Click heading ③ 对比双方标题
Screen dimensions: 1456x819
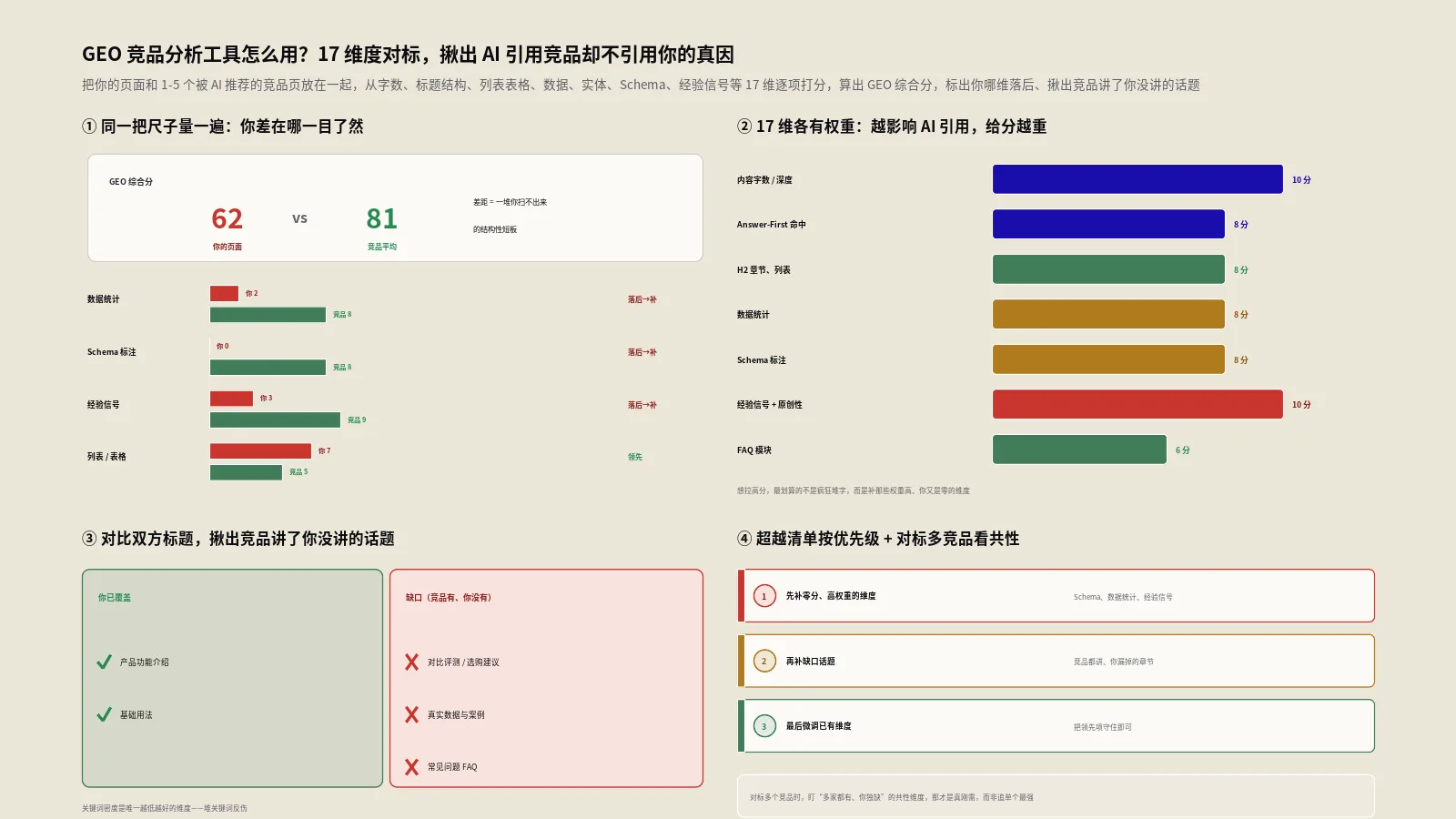tap(238, 539)
